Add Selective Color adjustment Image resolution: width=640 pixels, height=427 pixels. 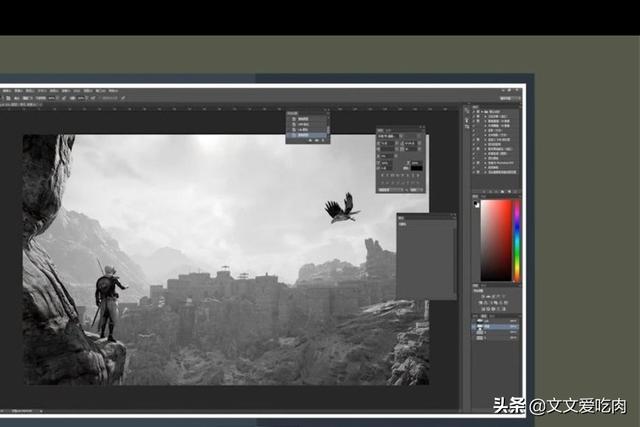pos(504,309)
